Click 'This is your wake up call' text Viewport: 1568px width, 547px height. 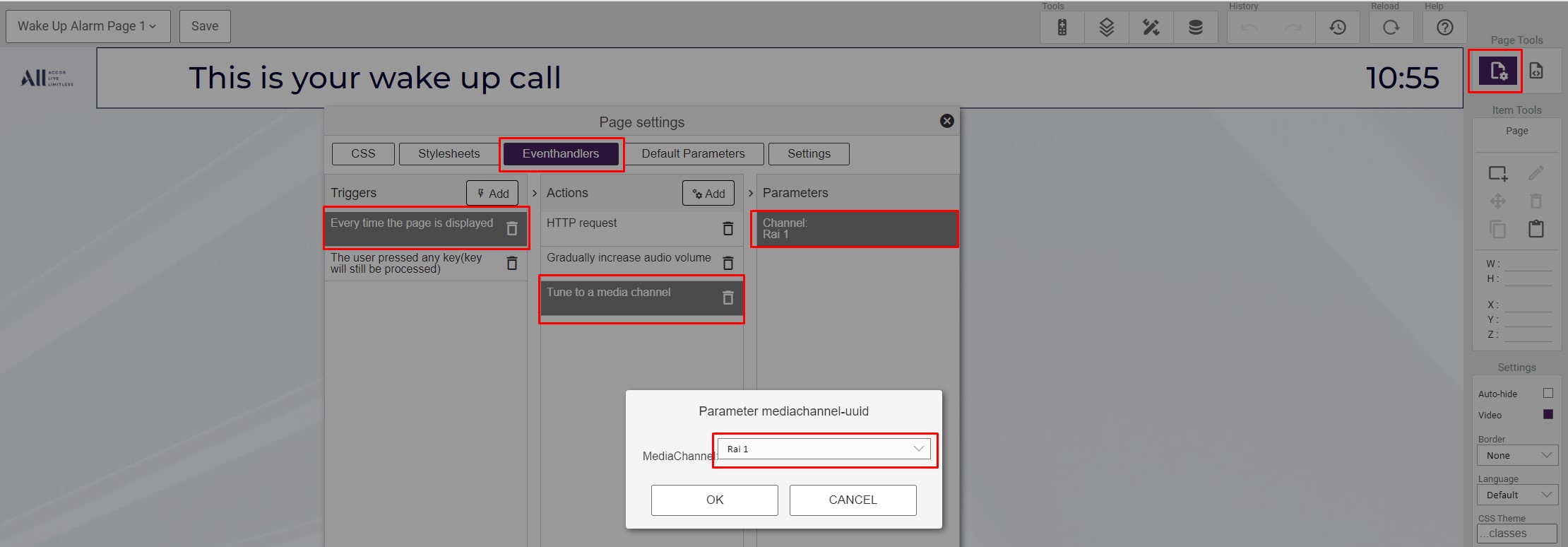(x=375, y=78)
